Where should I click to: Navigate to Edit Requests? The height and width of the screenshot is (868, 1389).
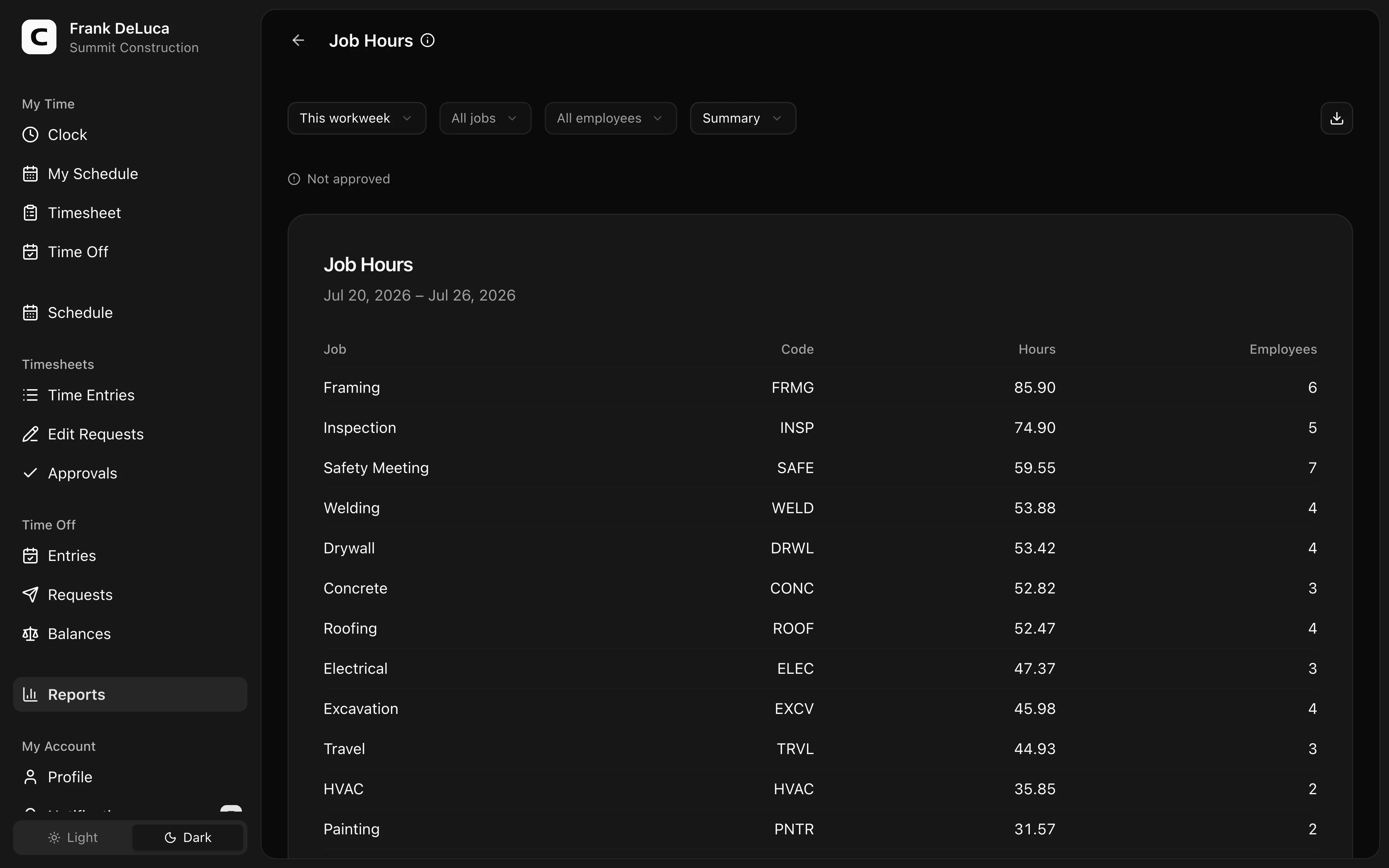(130, 435)
